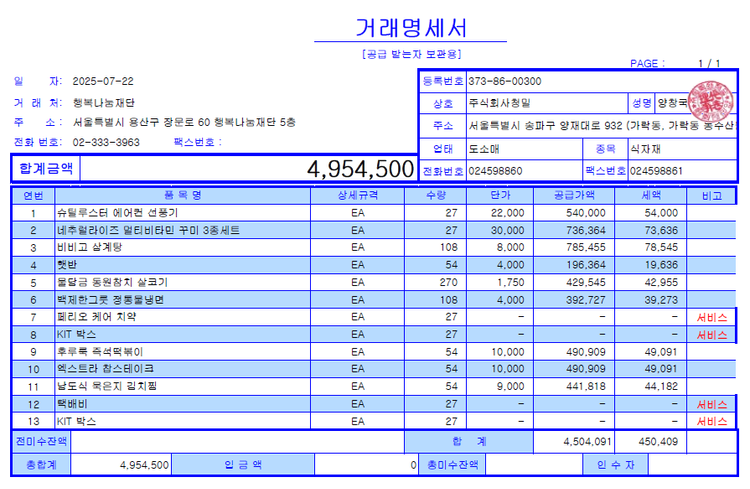Viewport: 750px width, 489px height.
Task: Select 서비스 note for 페리오 케어 치약
Action: pyautogui.click(x=712, y=317)
